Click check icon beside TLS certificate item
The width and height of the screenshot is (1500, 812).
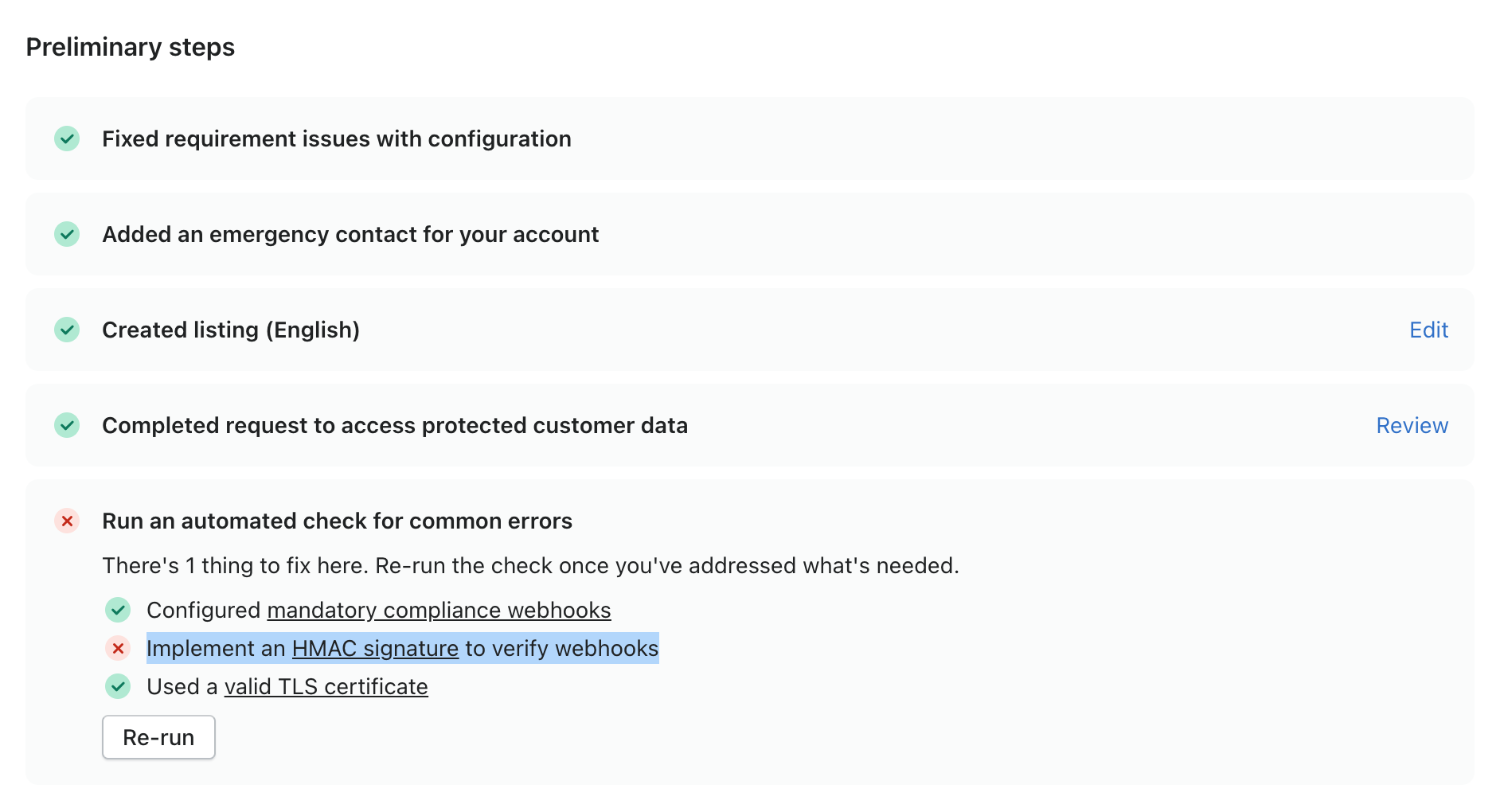118,686
